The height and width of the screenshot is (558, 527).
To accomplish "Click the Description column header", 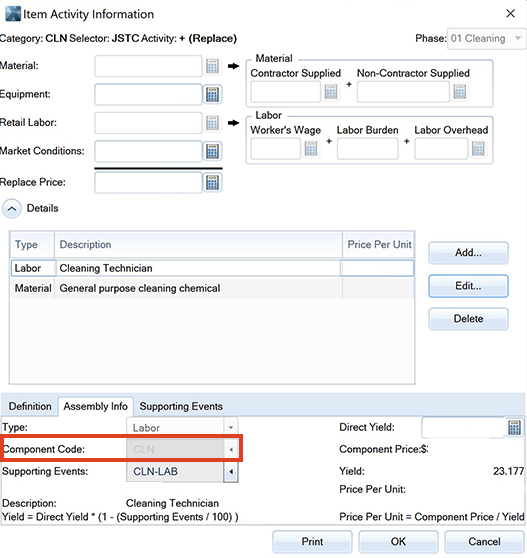I will point(198,244).
